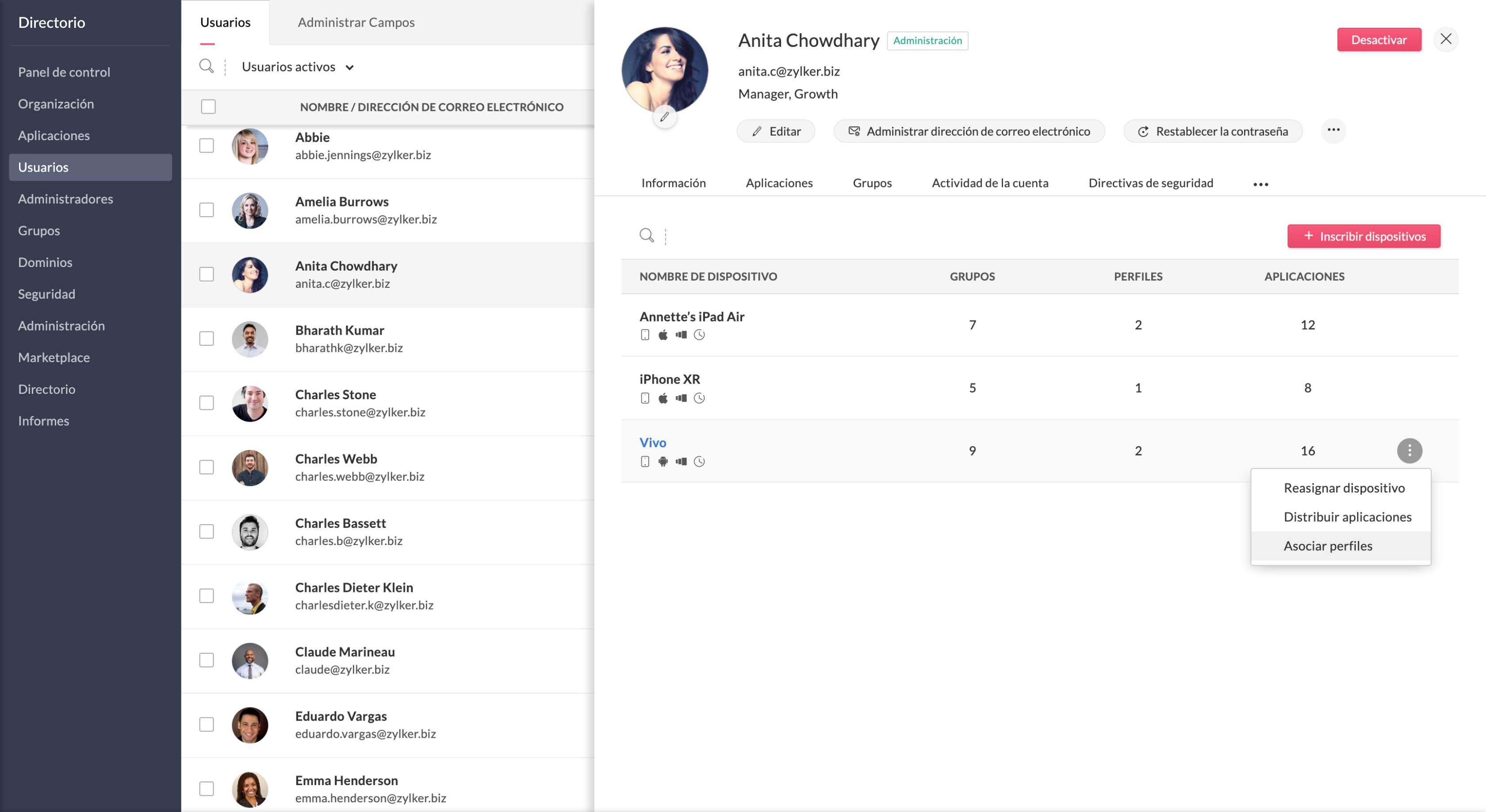The image size is (1486, 812).
Task: Expand the overflow tabs ellipsis after Directivas de seguridad
Action: pyautogui.click(x=1260, y=184)
